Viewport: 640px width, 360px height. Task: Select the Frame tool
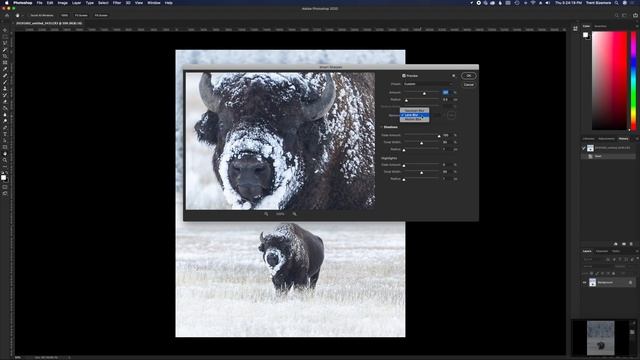pos(5,63)
